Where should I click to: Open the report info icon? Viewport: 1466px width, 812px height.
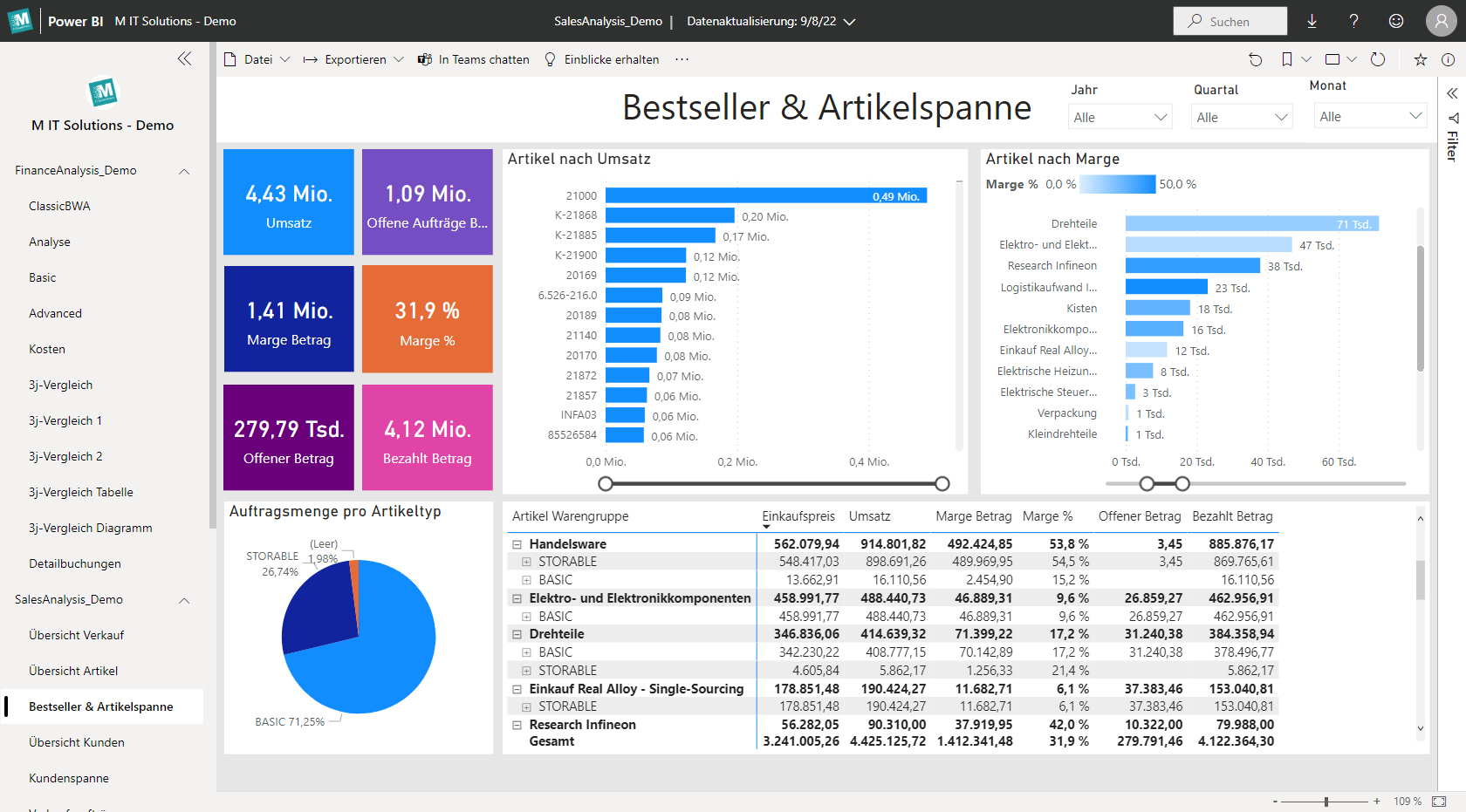[1448, 59]
